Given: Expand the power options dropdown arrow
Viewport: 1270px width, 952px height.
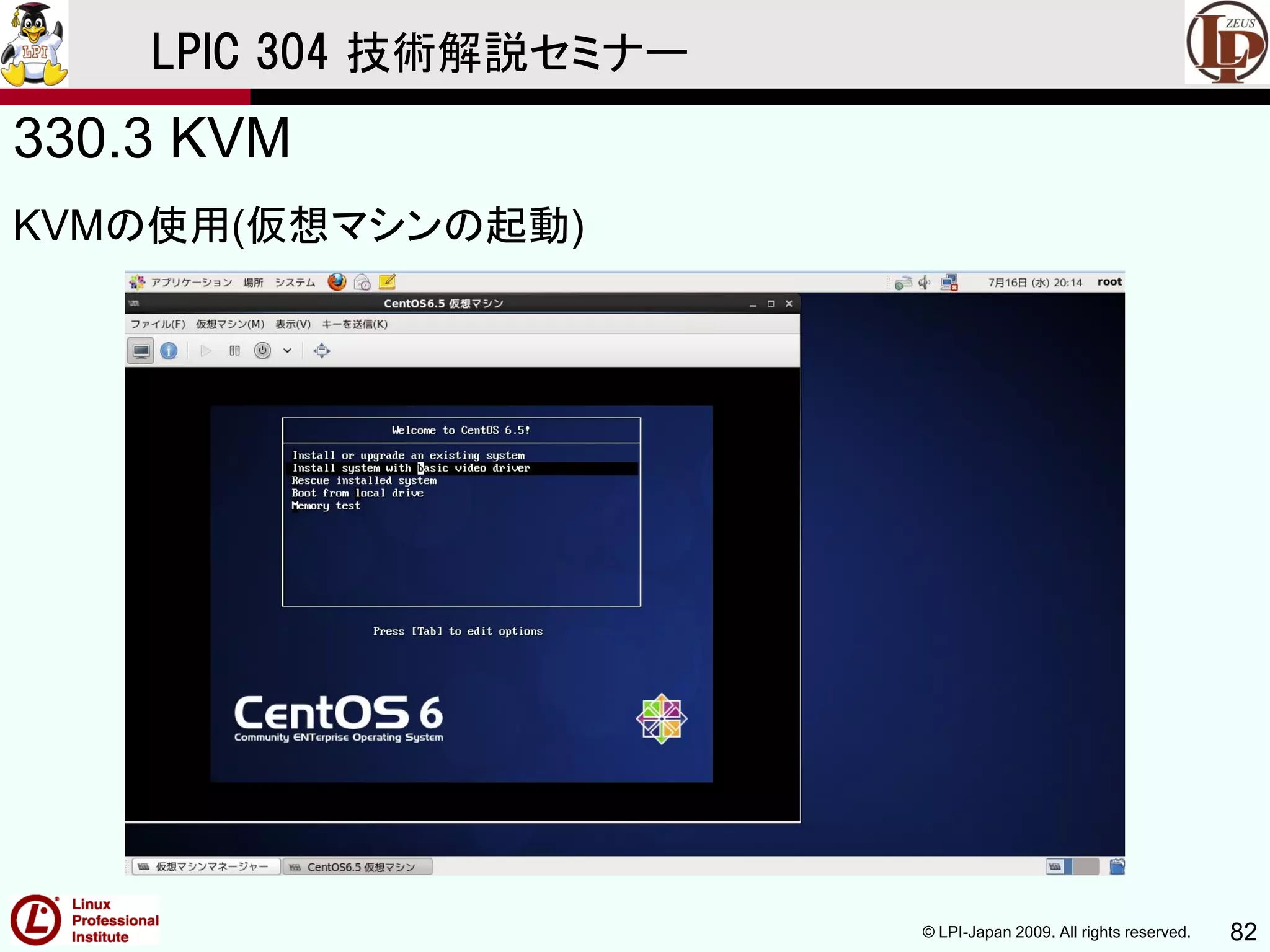Looking at the screenshot, I should pos(287,351).
